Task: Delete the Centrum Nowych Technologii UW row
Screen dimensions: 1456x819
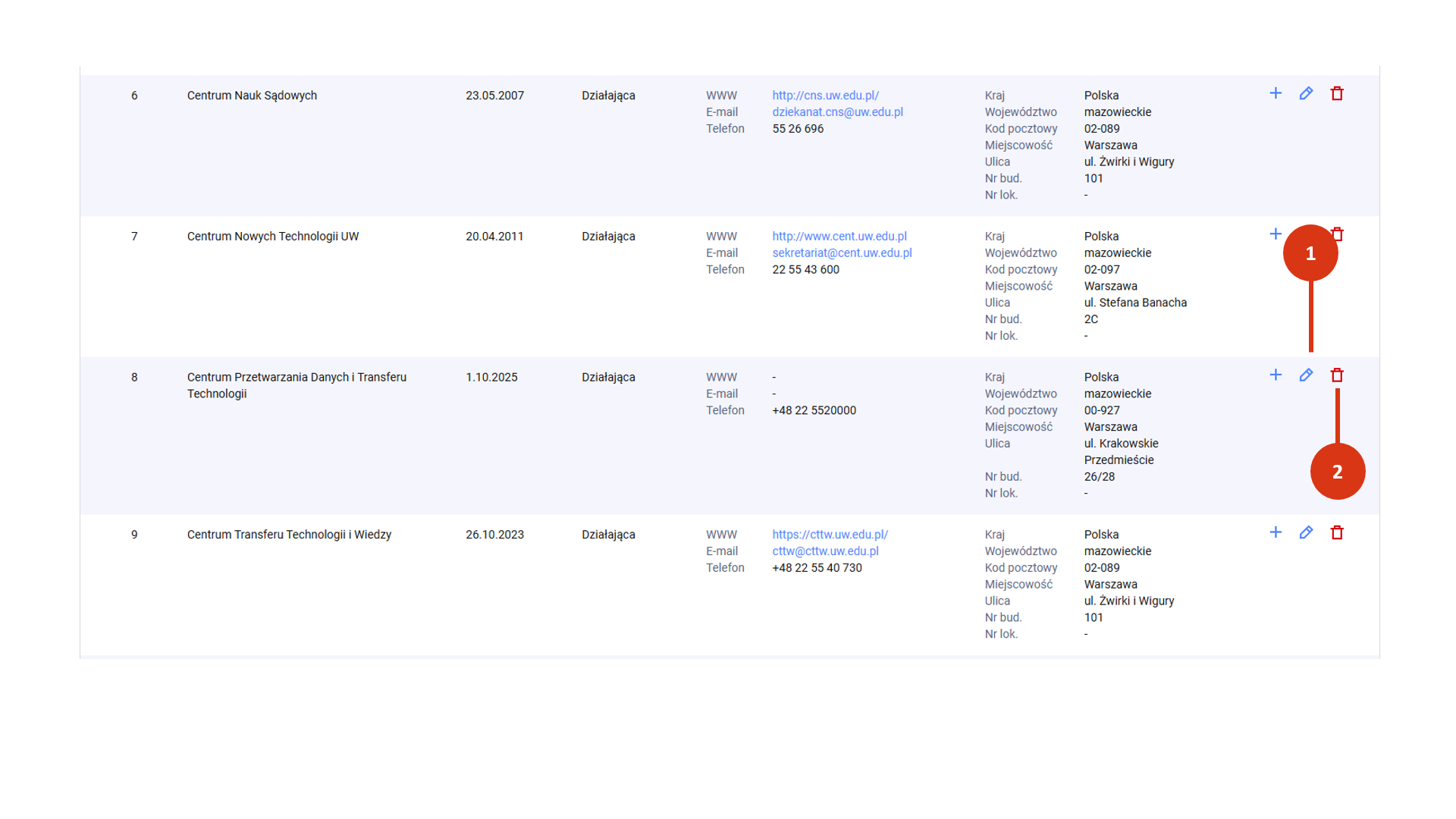Action: tap(1340, 234)
